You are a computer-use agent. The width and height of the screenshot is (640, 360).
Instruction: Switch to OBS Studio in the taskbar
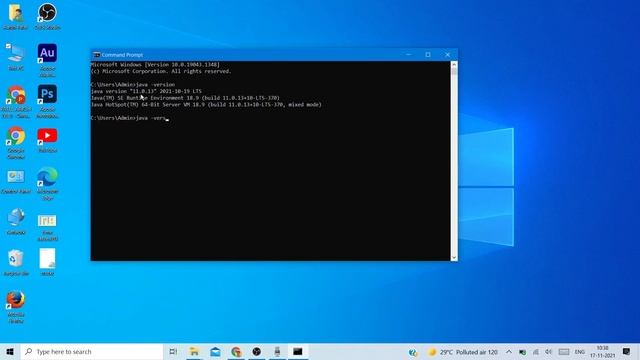(256, 351)
